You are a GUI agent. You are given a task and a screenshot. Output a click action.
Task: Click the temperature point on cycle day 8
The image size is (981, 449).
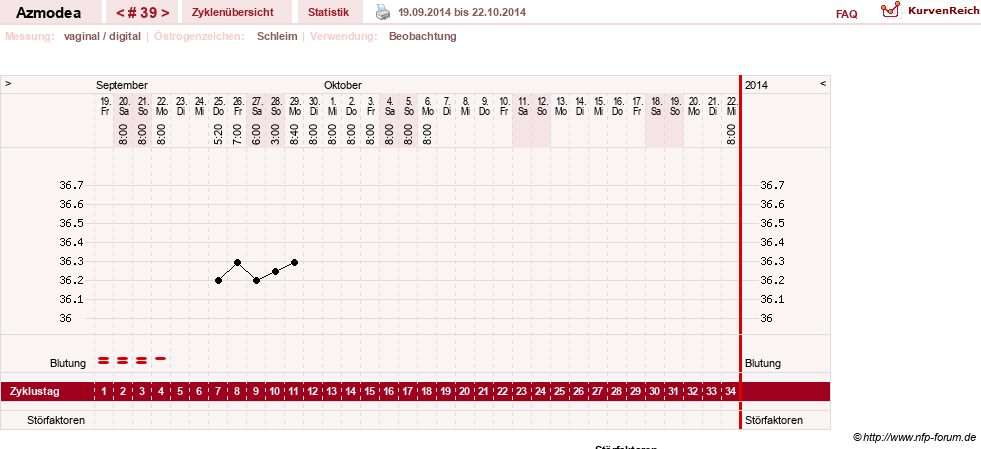(x=237, y=262)
